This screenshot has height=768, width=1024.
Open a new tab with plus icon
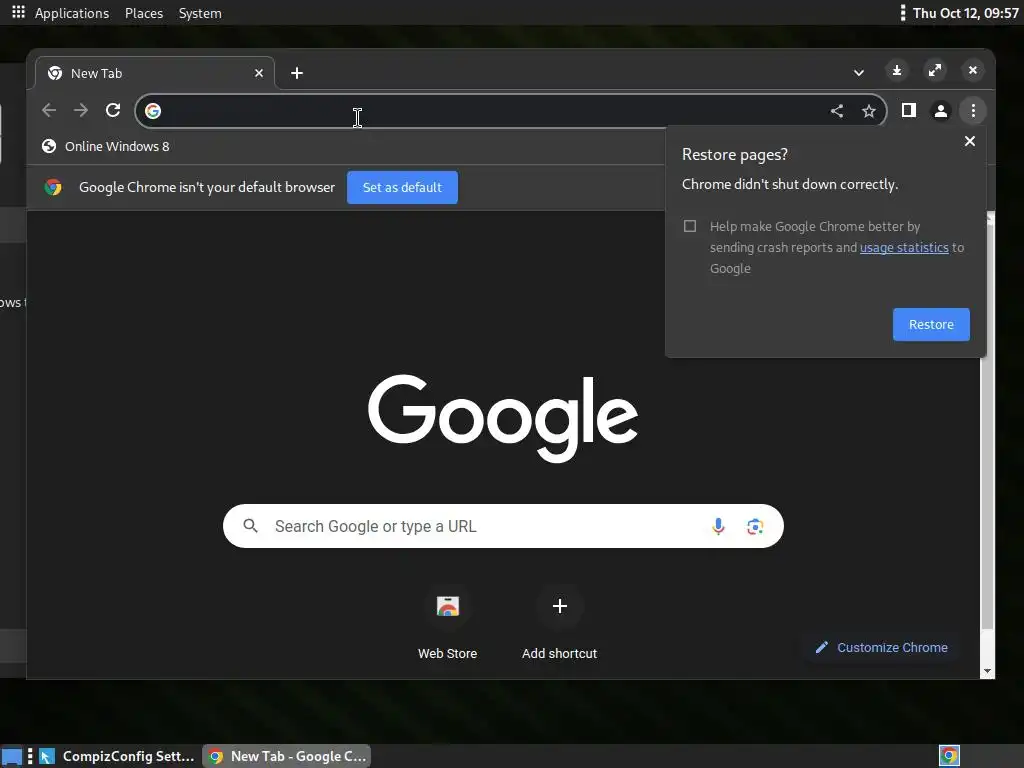pyautogui.click(x=297, y=73)
